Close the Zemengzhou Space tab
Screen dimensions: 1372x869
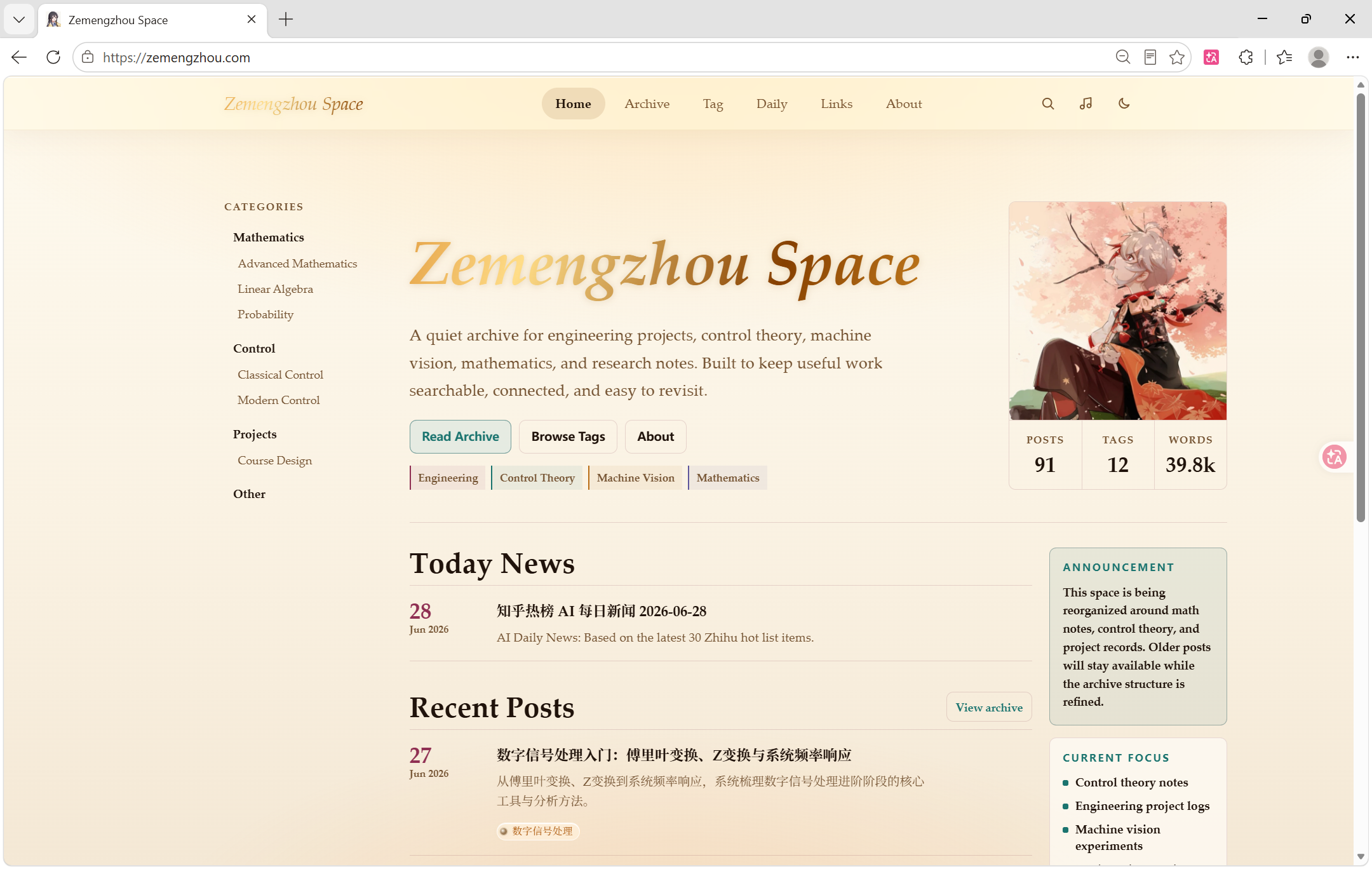pos(252,19)
